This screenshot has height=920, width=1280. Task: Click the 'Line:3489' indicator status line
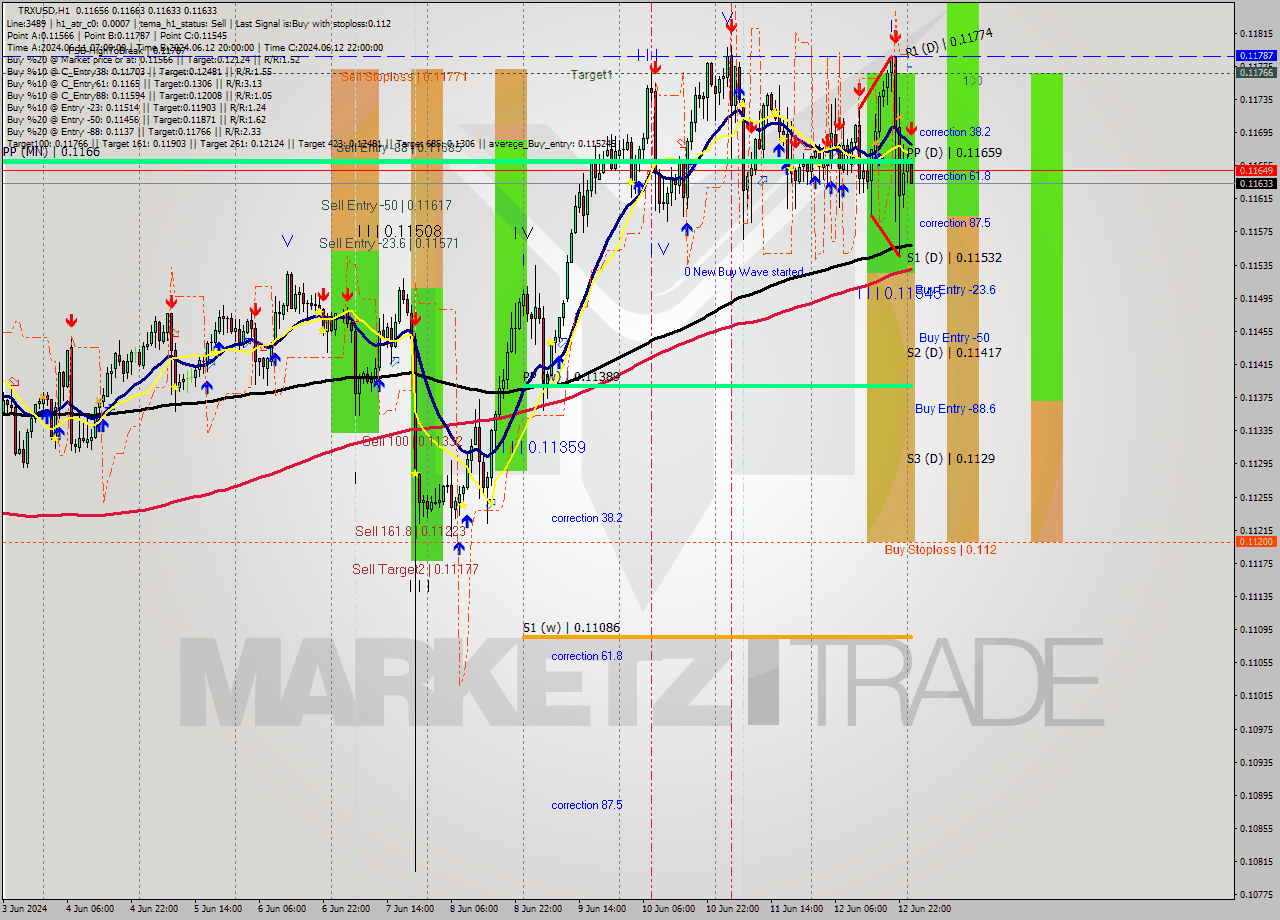point(198,23)
